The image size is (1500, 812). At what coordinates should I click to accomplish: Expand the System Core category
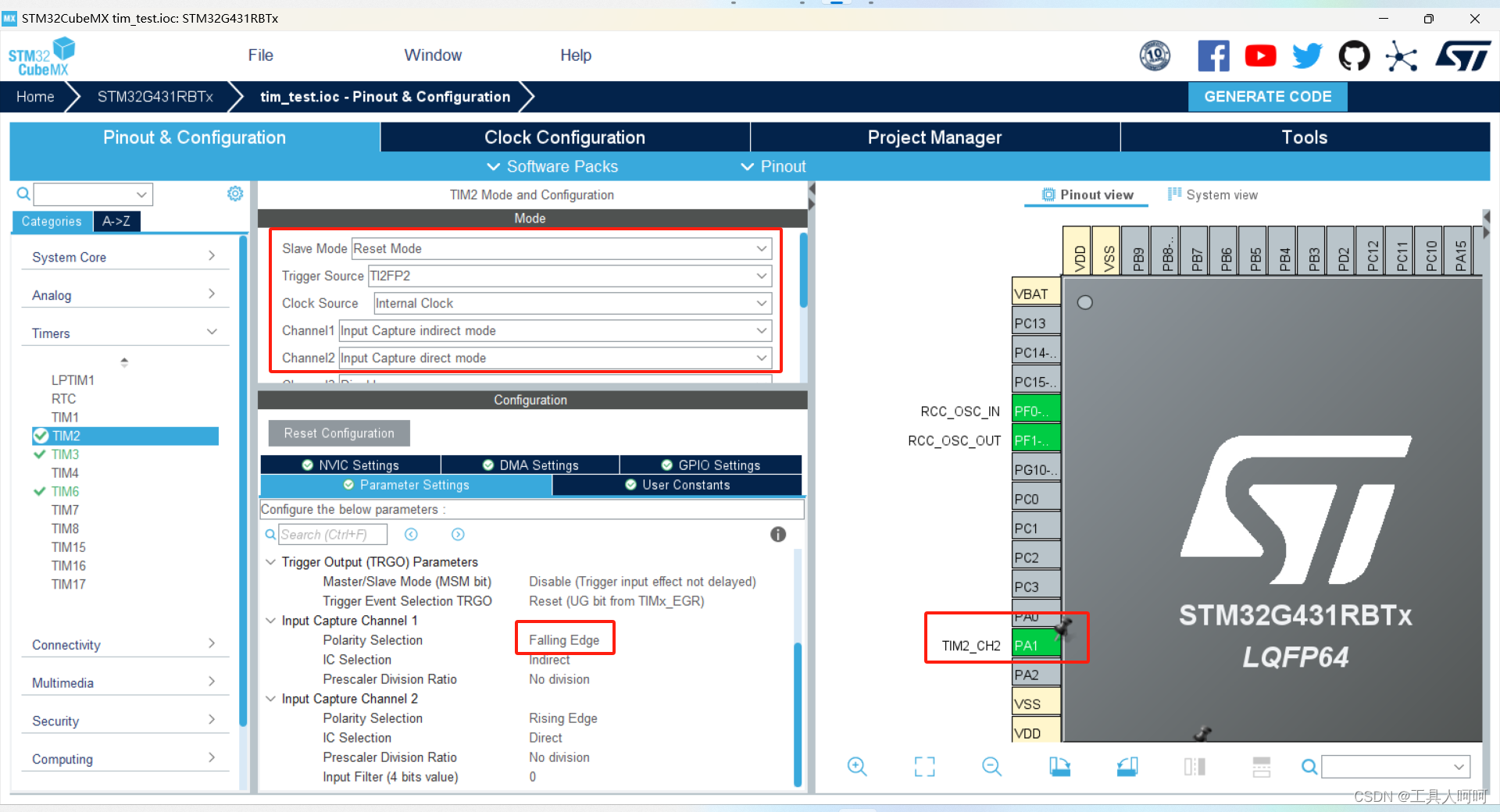pyautogui.click(x=125, y=257)
